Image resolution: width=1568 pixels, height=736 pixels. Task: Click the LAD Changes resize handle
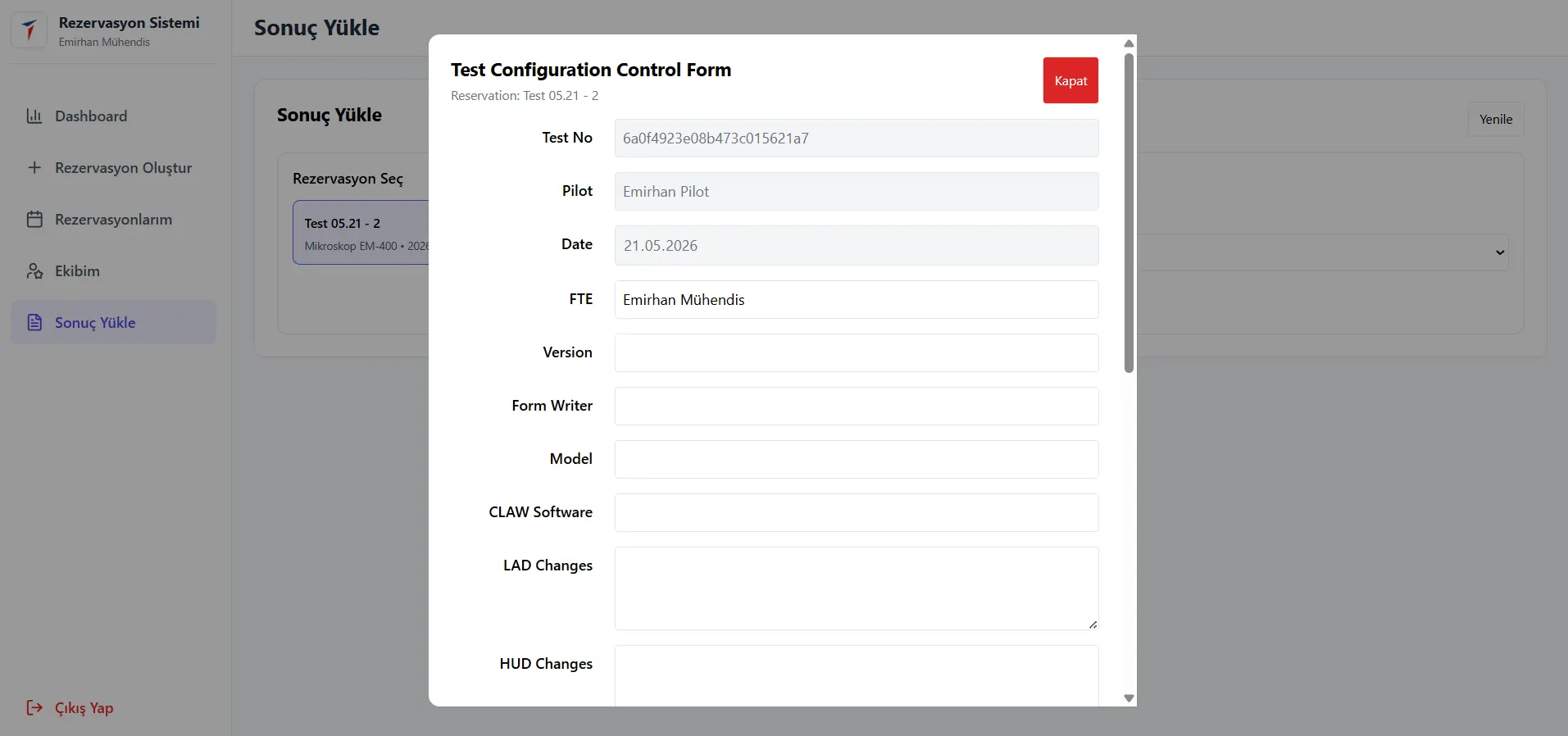tap(1093, 625)
